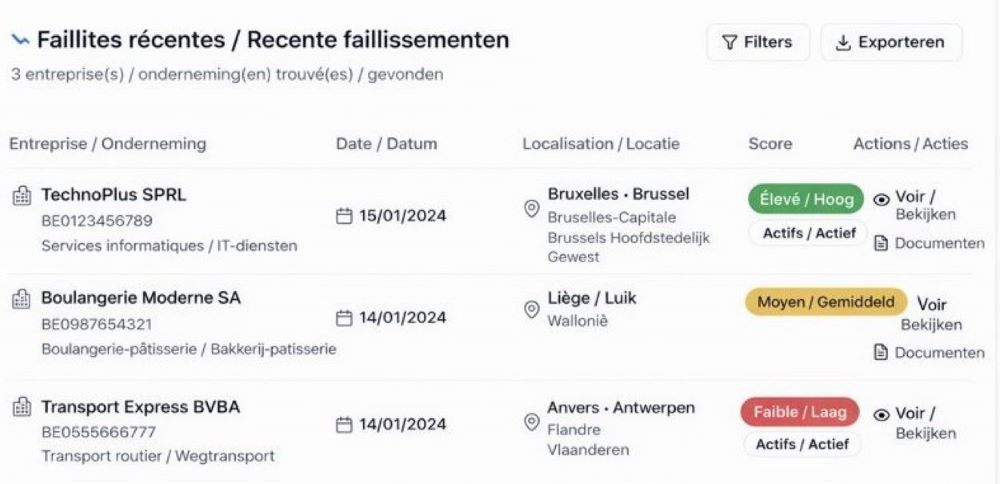
Task: Click the building icon beside Boulangerie Moderne SA
Action: (x=21, y=299)
